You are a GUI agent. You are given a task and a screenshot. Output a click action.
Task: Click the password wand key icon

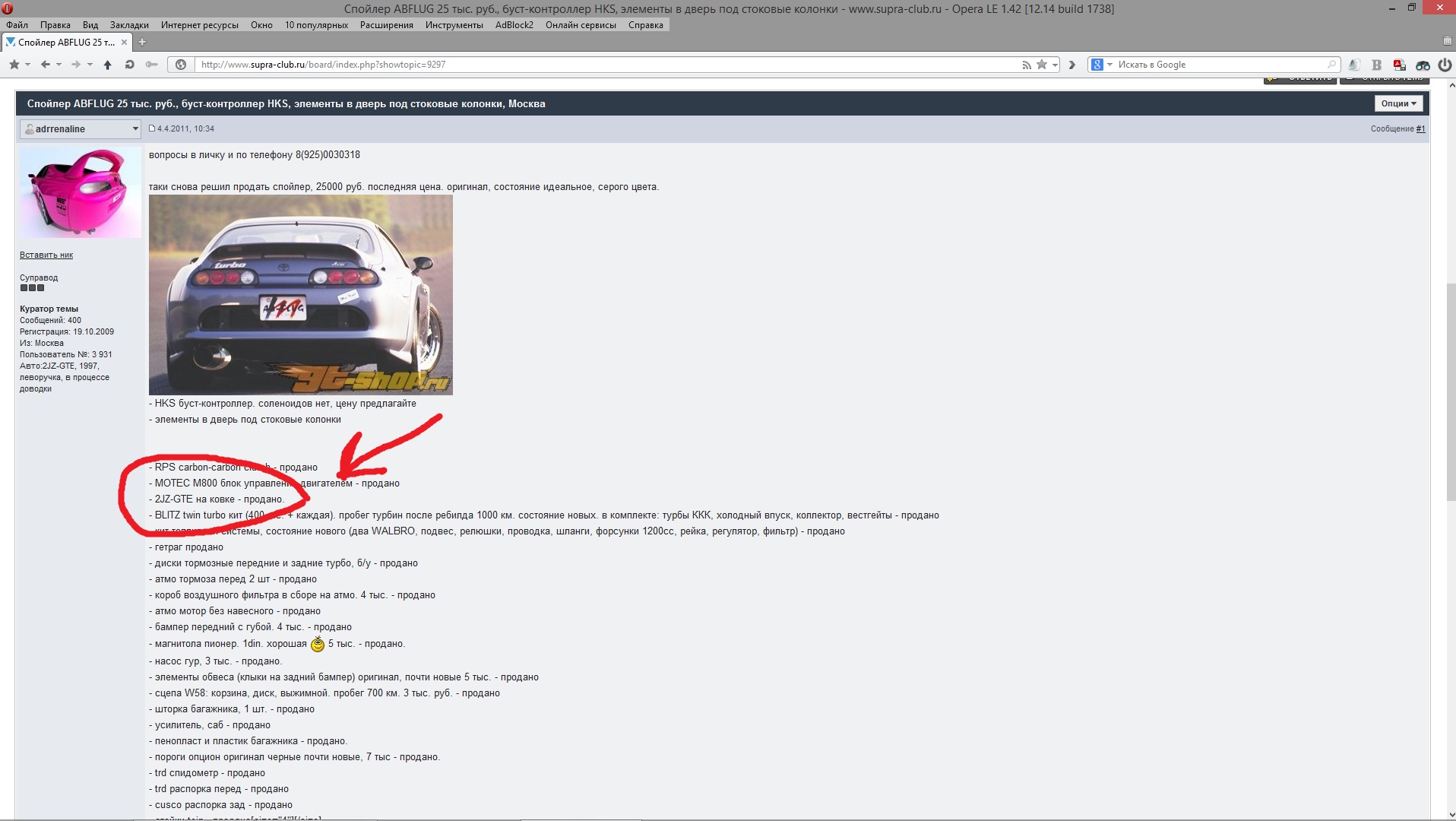151,65
